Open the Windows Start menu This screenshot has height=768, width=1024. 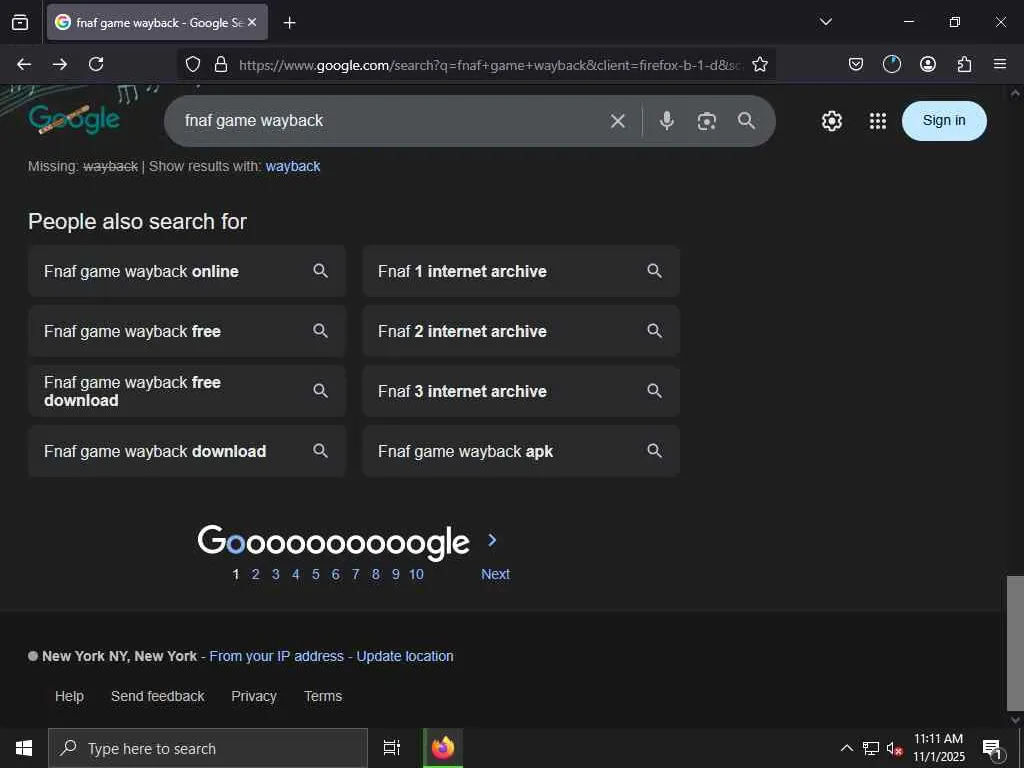point(24,748)
